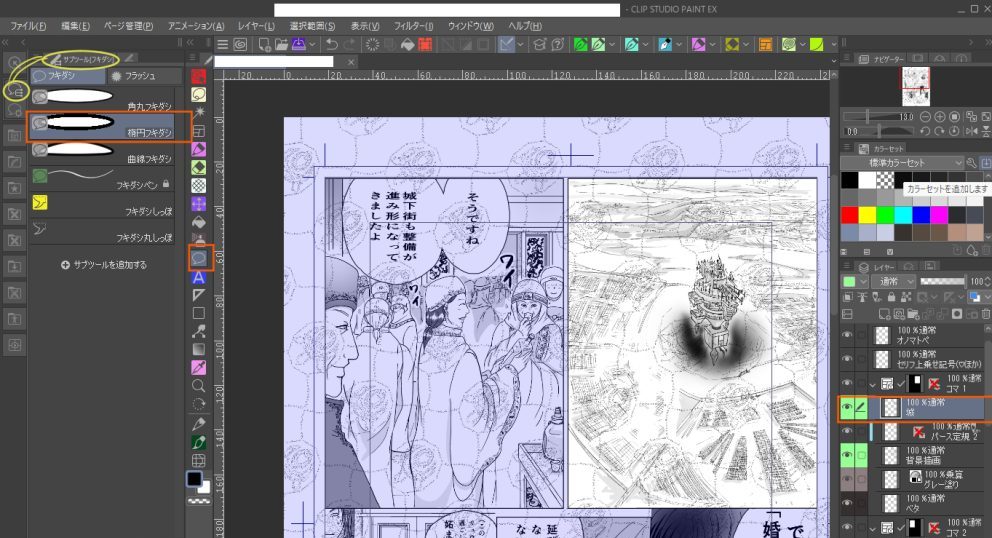Toggle visibility of the コマ 1 folder
This screenshot has height=538, width=992.
pyautogui.click(x=847, y=383)
